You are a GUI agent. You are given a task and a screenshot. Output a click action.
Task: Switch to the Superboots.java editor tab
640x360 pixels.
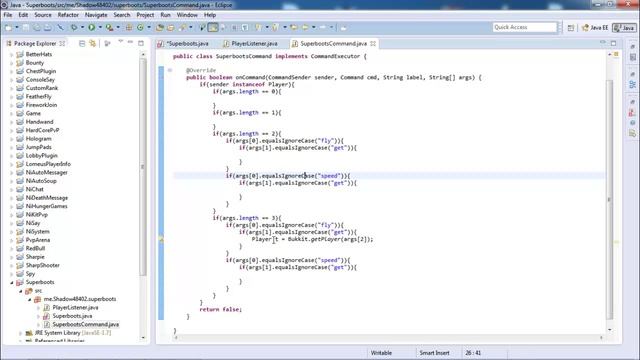click(183, 43)
